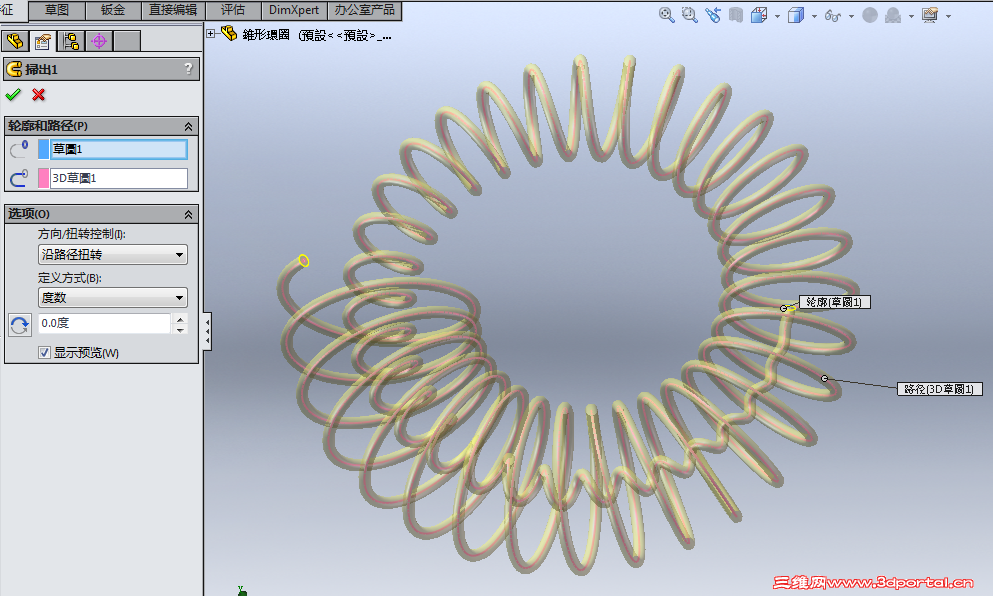Click 掃出1 title bar
The width and height of the screenshot is (993, 596).
pos(101,69)
